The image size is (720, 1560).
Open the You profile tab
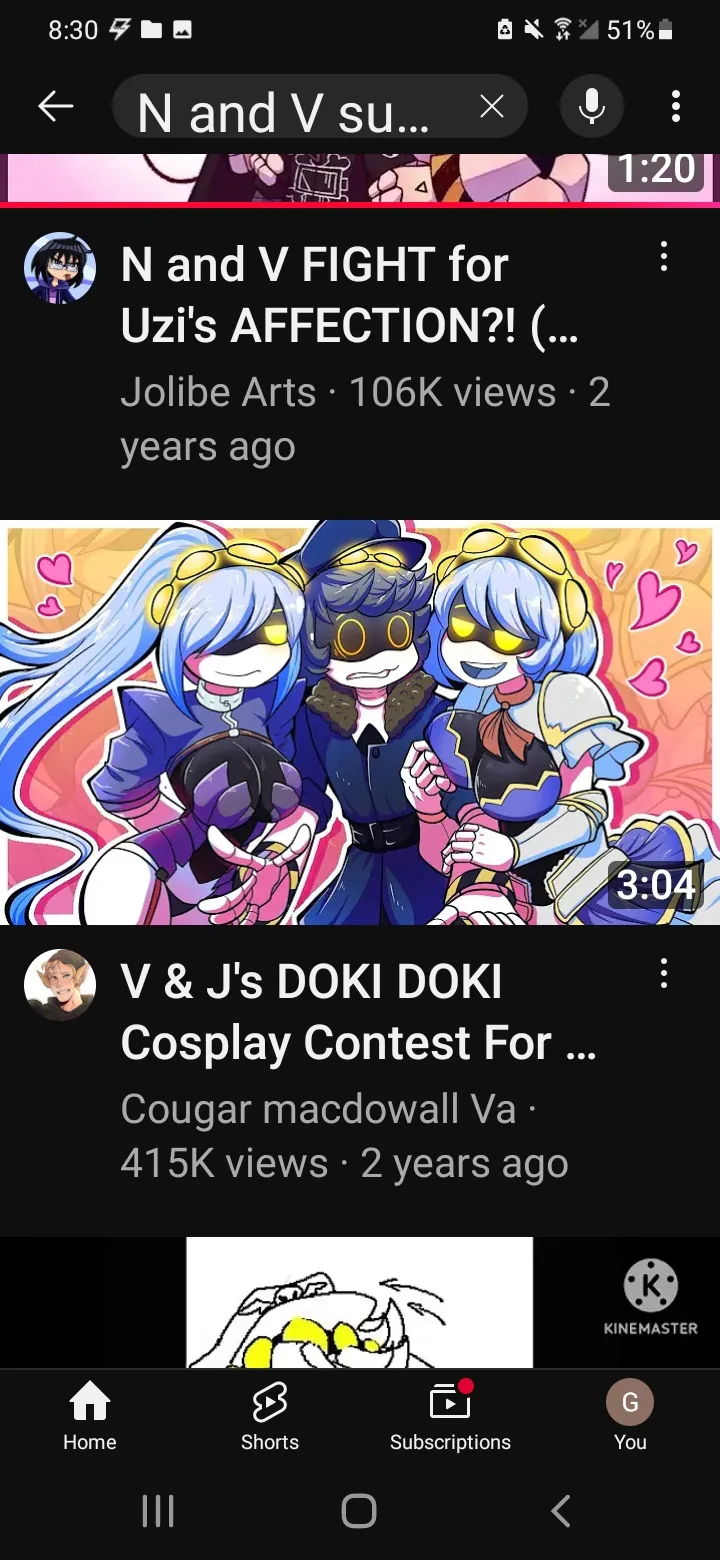[x=630, y=1416]
